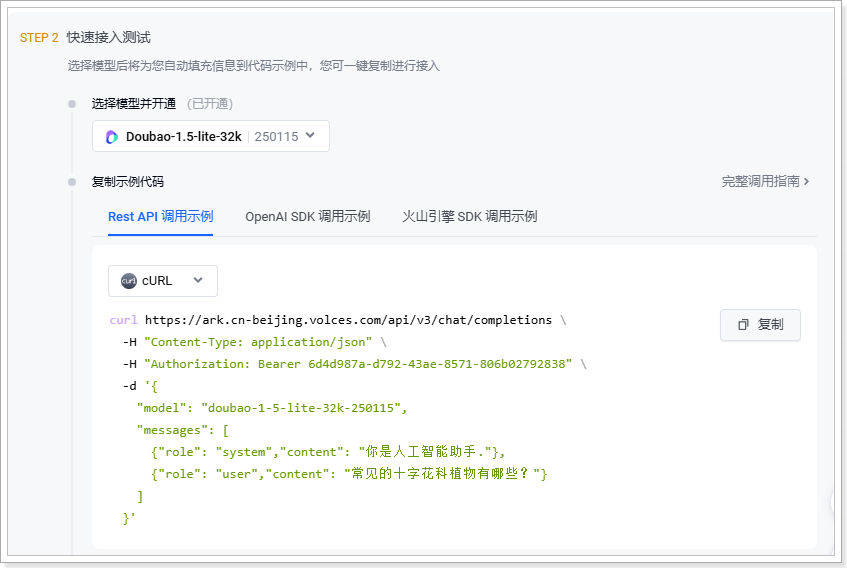Click the -d '{ line in the code

pyautogui.click(x=140, y=386)
